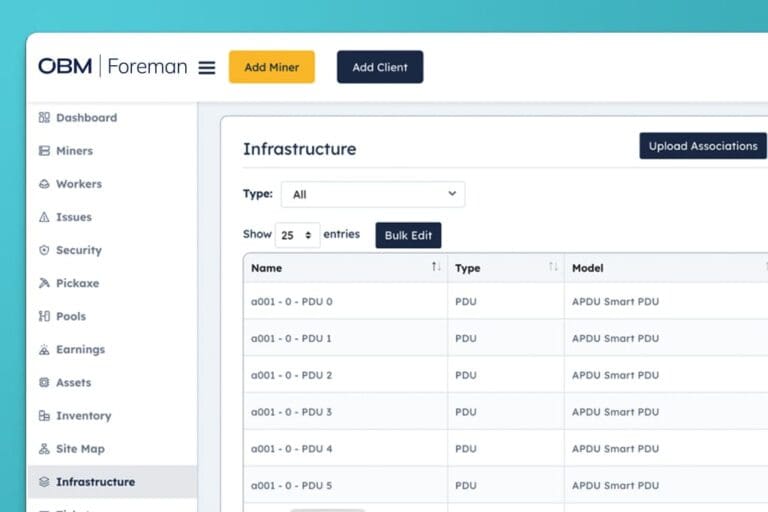Viewport: 768px width, 512px height.
Task: Select the a001 - 0 - PDU 3 row
Action: pos(292,412)
